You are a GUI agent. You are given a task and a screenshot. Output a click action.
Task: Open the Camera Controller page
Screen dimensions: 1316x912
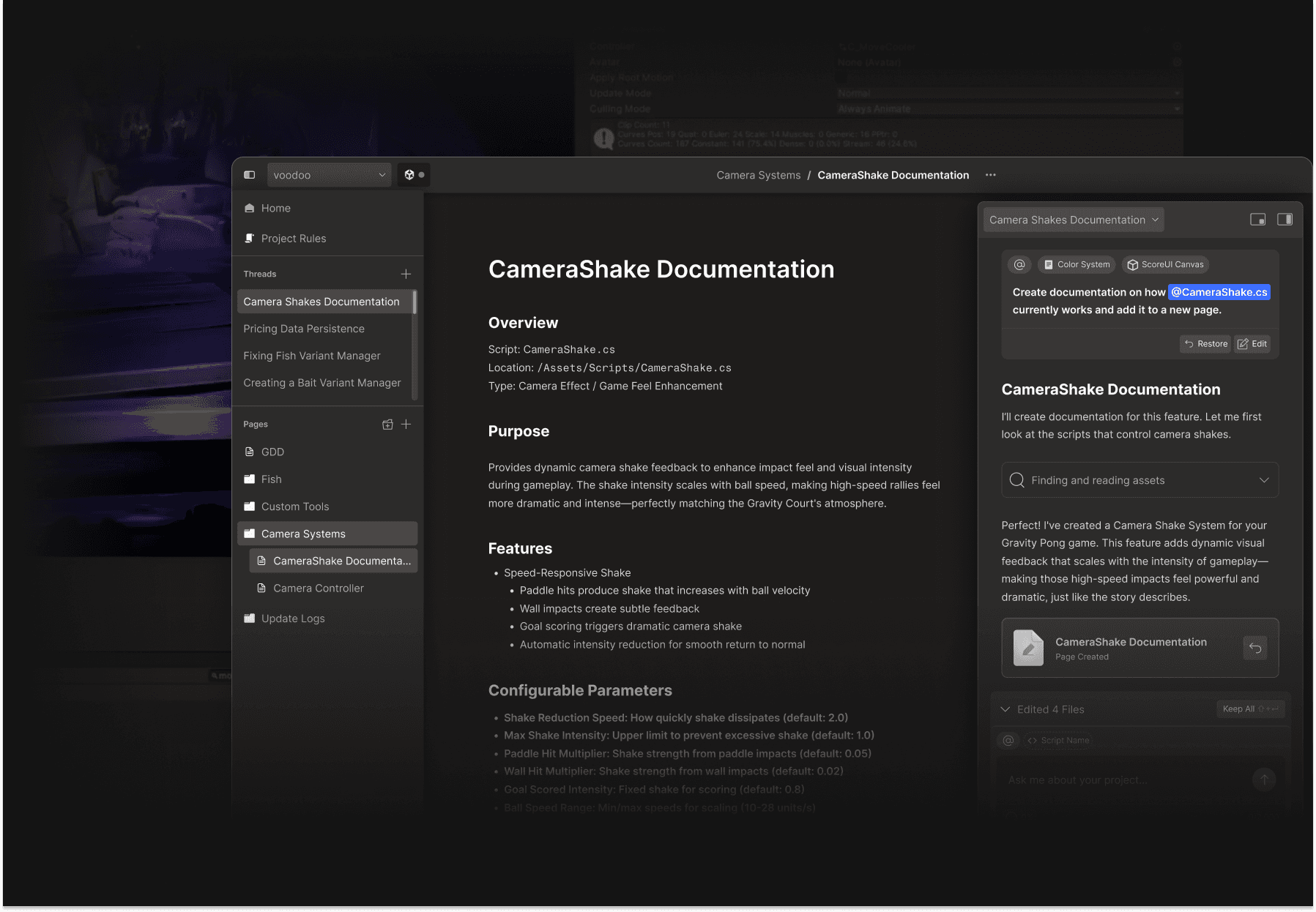pyautogui.click(x=318, y=588)
